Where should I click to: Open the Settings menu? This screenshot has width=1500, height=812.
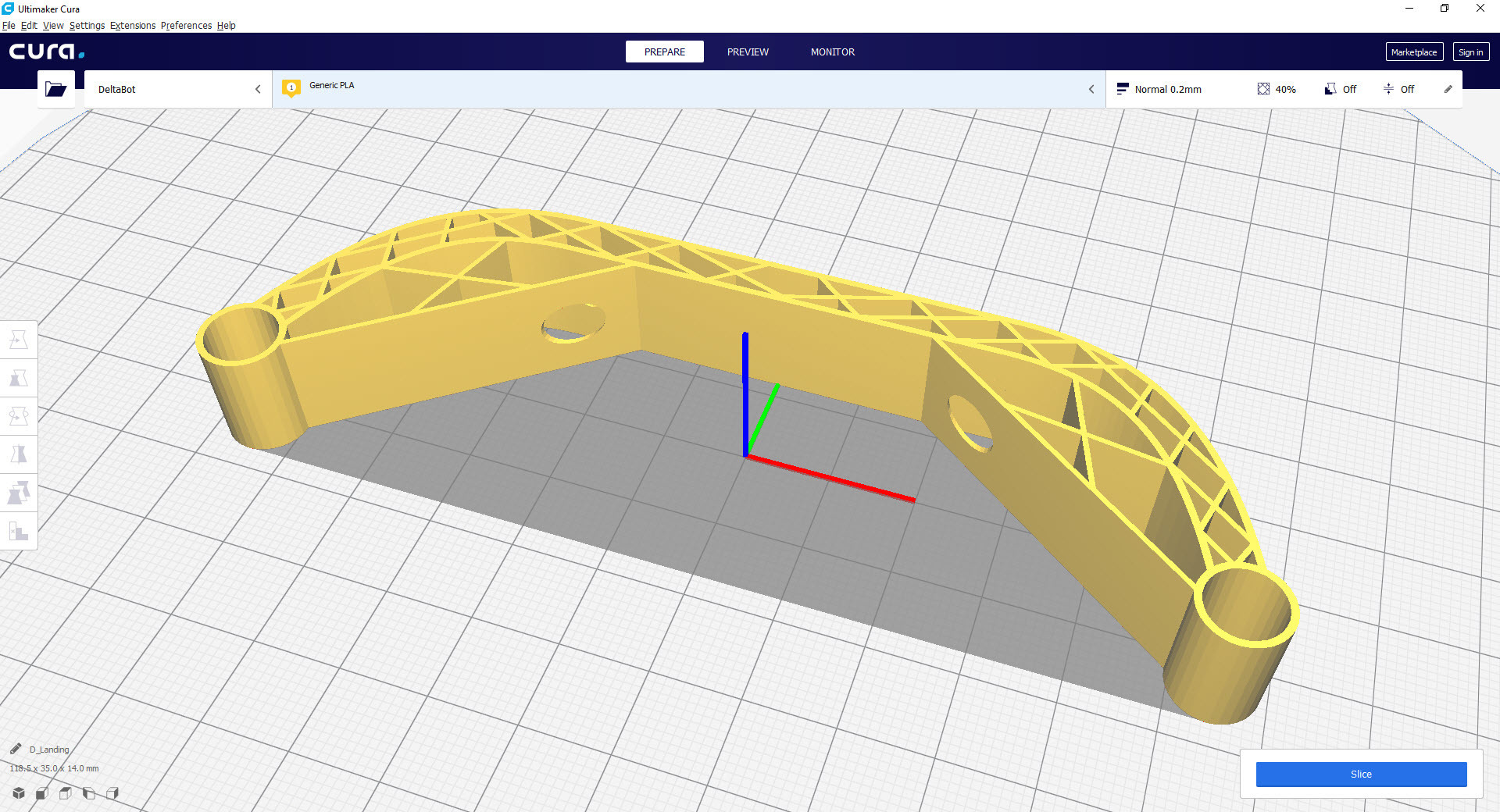point(87,25)
